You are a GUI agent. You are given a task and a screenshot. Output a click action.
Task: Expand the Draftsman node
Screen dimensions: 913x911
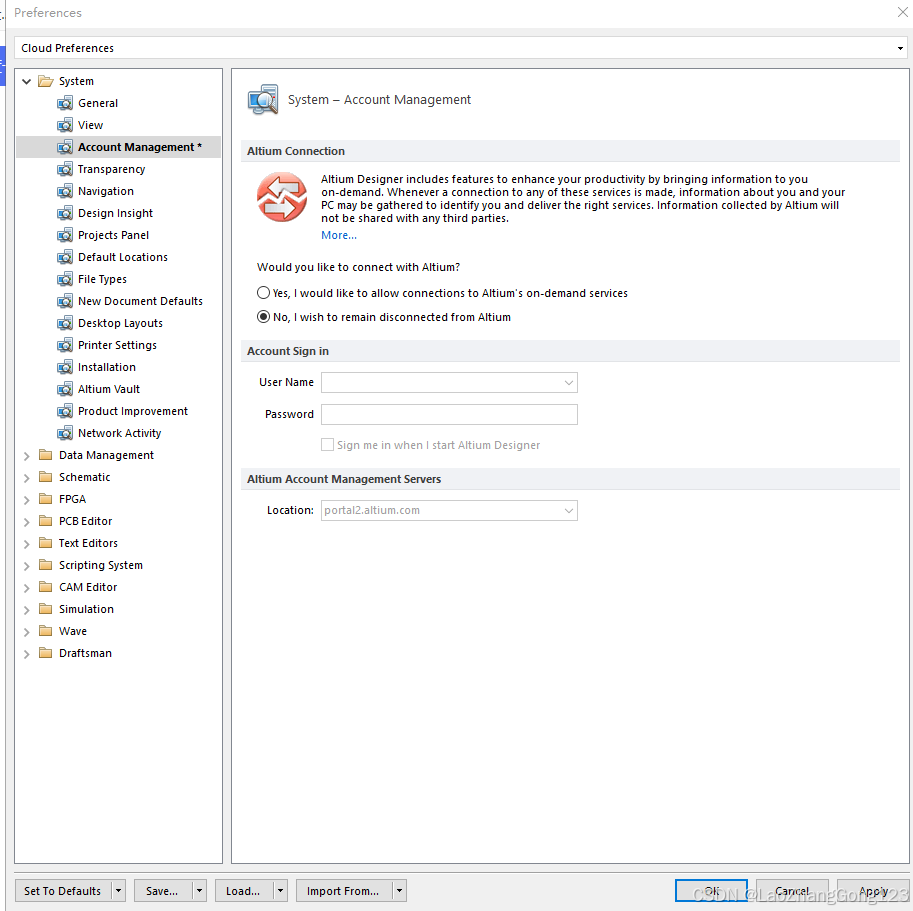click(x=26, y=654)
